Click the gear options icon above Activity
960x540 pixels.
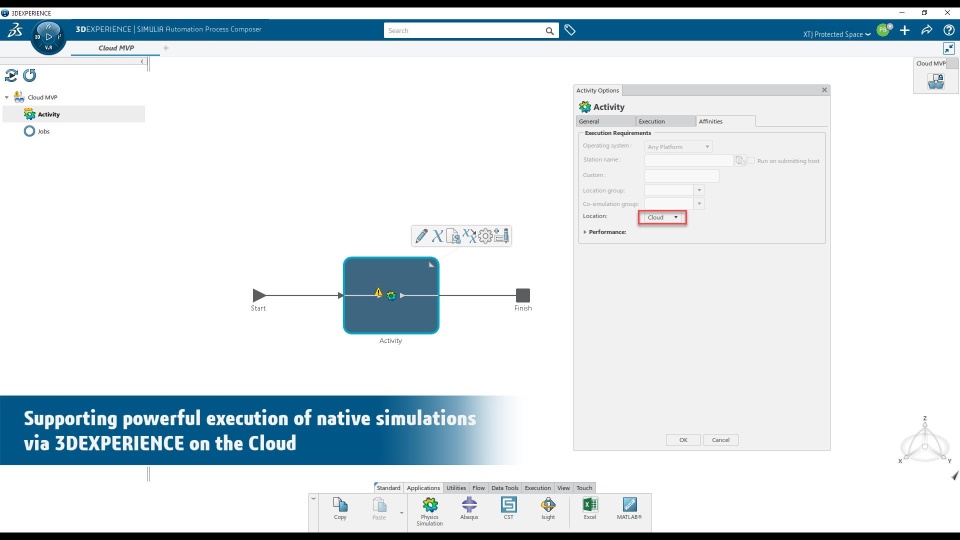(x=486, y=236)
